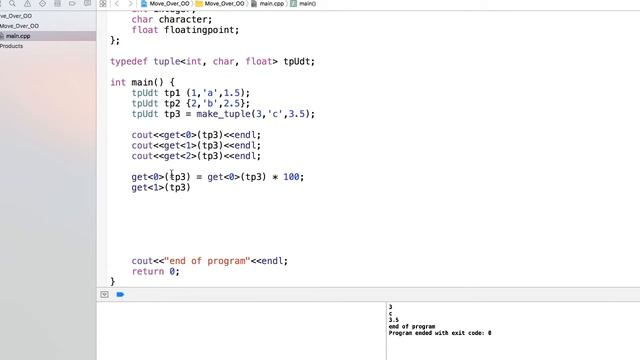Open the related items grid menu
Screen dimensions: 640x360
pos(103,4)
